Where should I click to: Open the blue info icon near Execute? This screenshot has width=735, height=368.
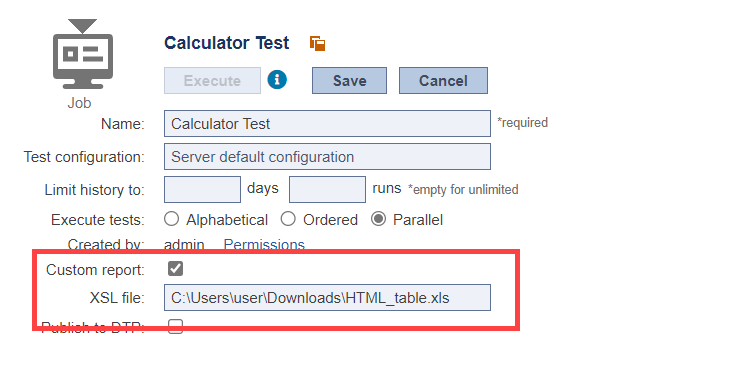tap(277, 80)
